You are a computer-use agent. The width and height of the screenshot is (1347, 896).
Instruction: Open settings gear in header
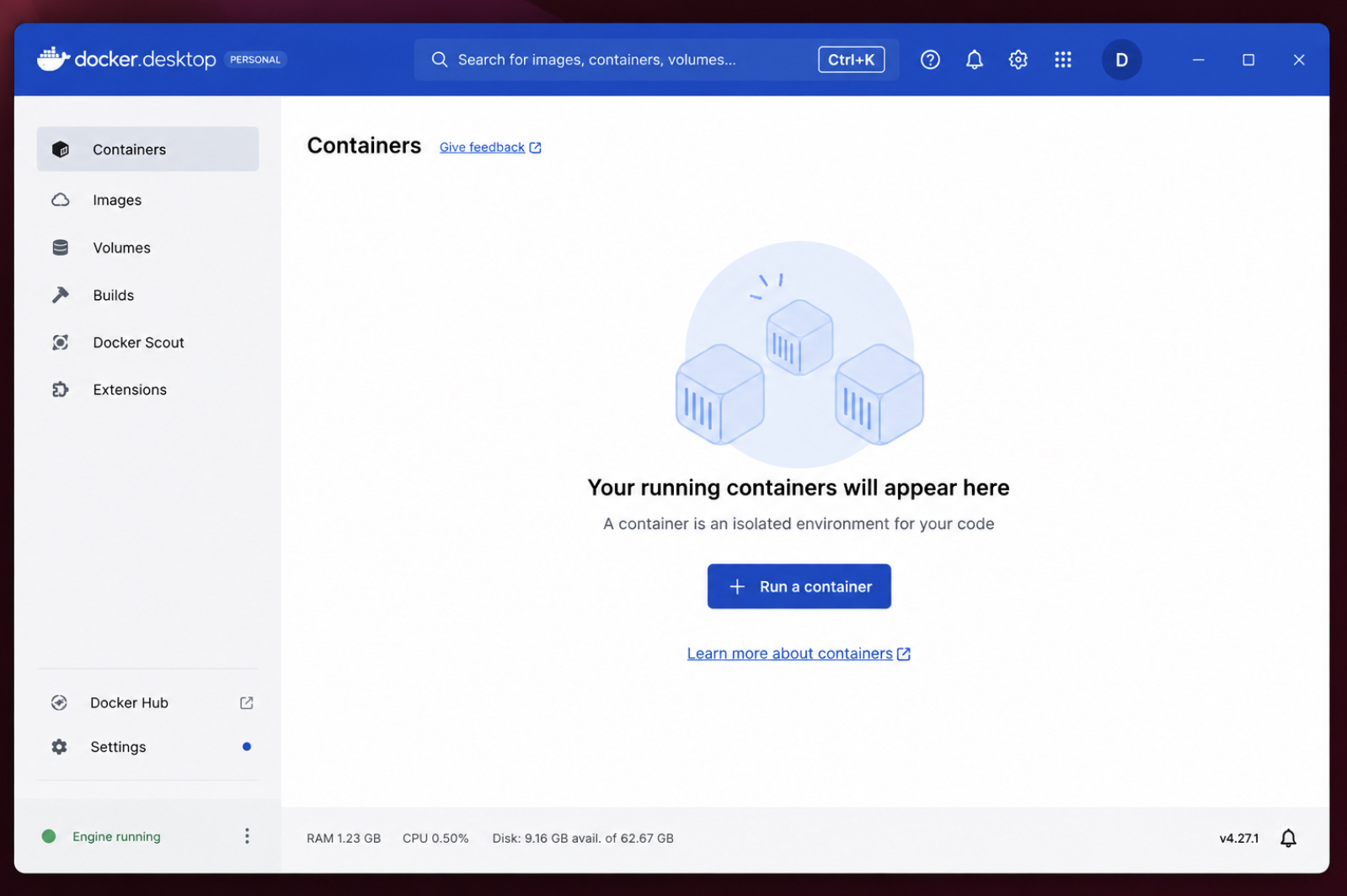1018,60
